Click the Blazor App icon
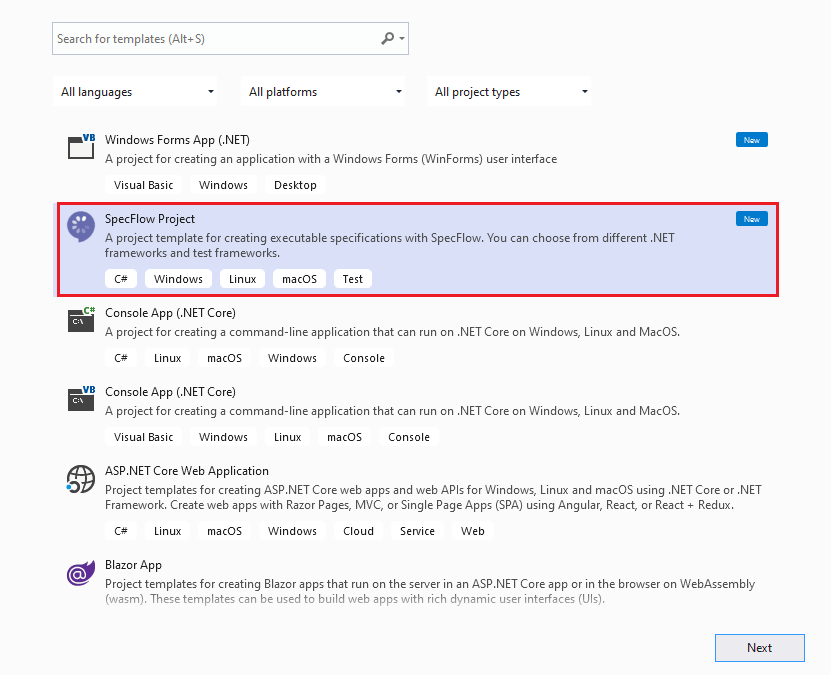 [81, 573]
